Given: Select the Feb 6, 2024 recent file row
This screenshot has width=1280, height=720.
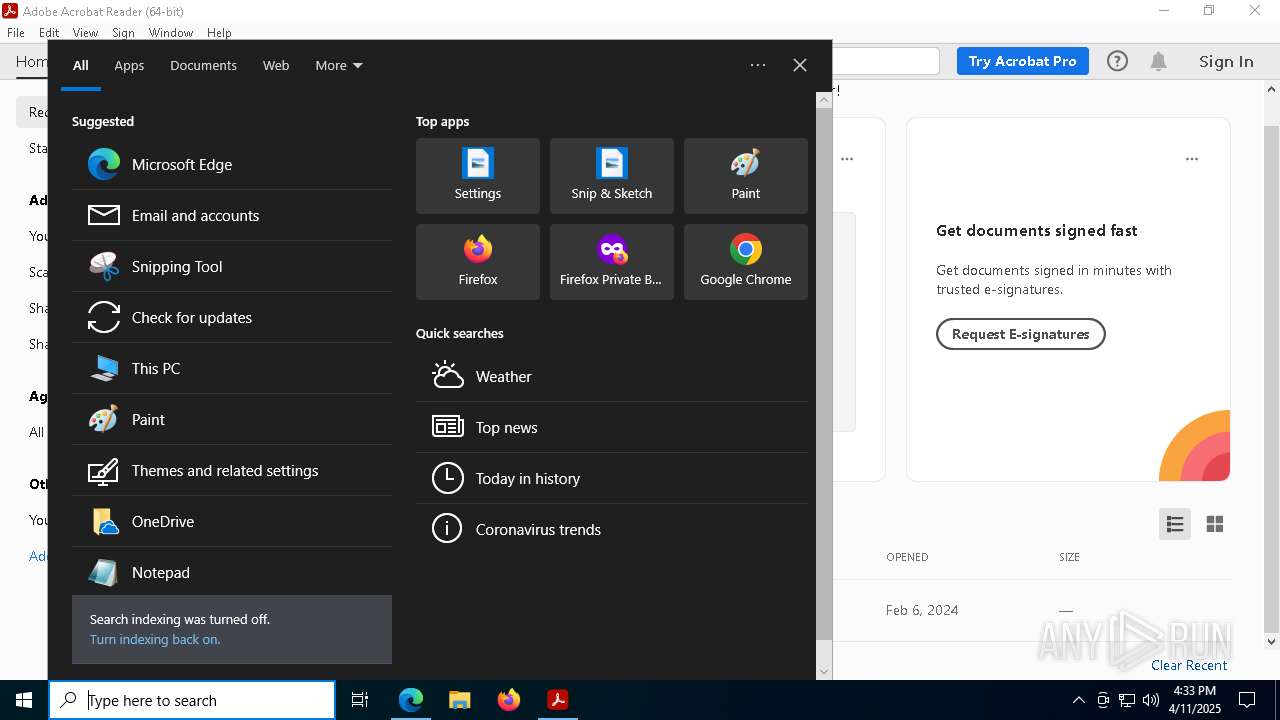Looking at the screenshot, I should pyautogui.click(x=1031, y=610).
